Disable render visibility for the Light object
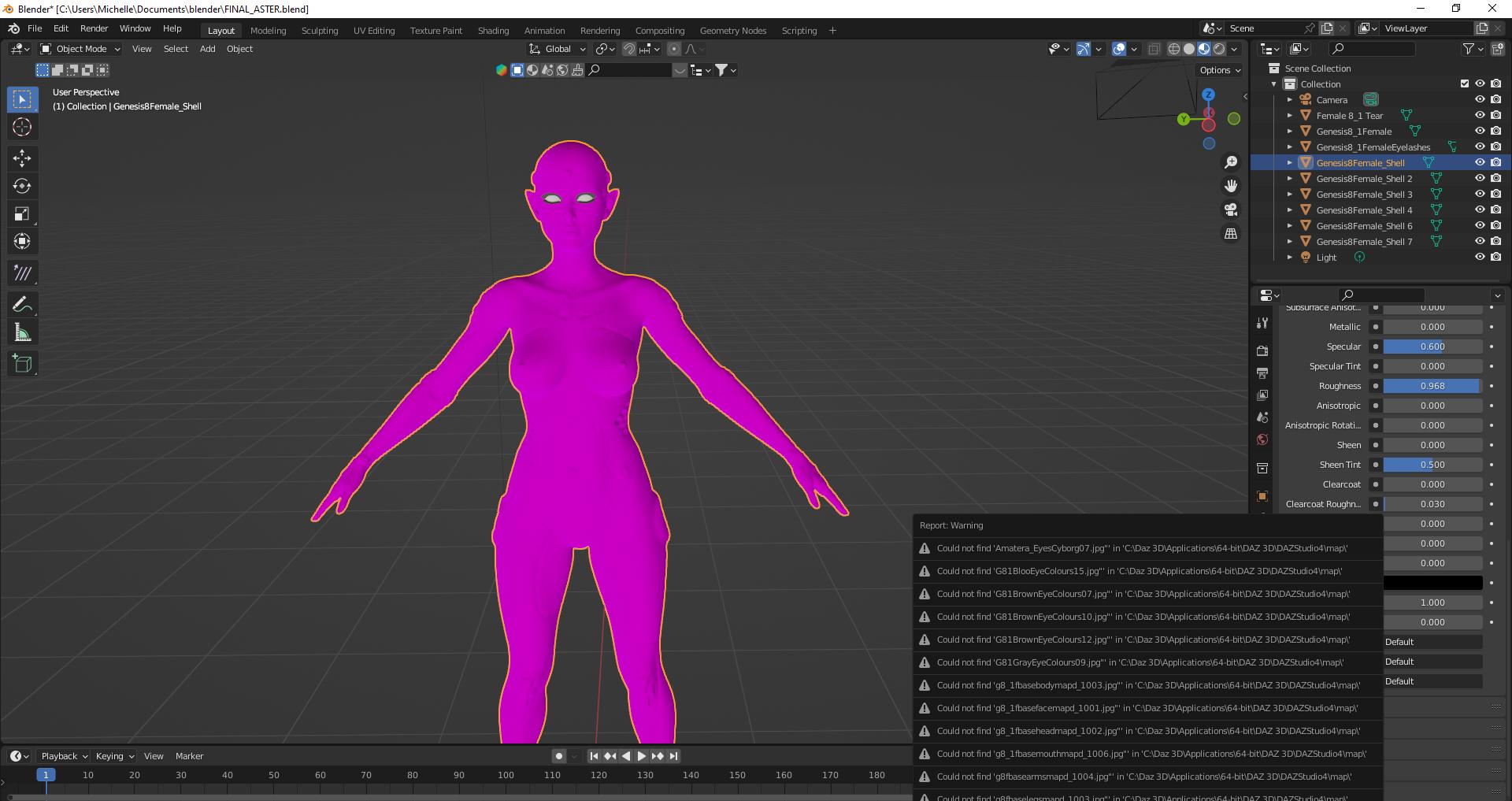Viewport: 1512px width, 801px height. pos(1495,257)
